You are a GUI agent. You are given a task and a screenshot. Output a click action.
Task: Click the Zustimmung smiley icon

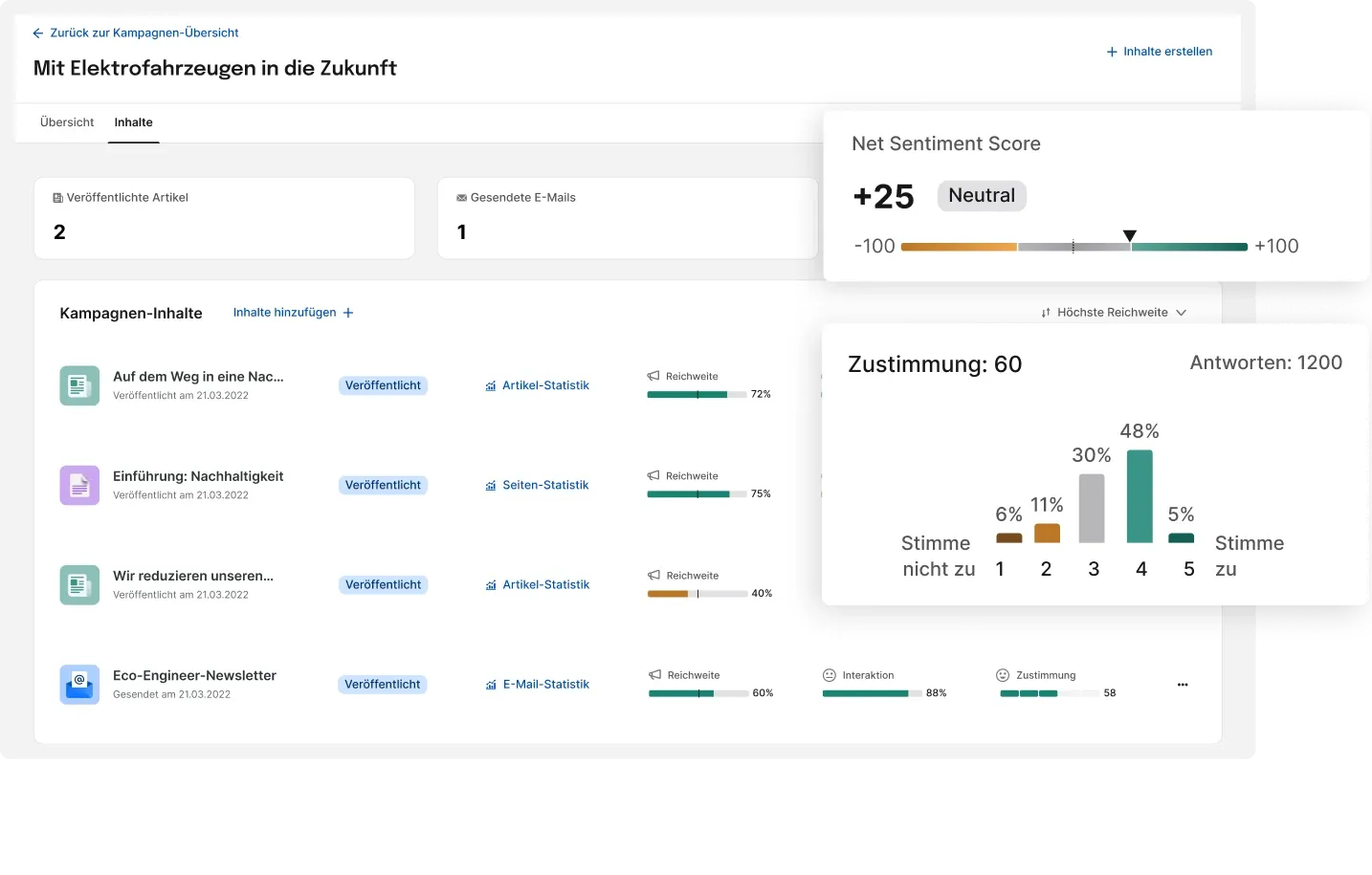[x=1002, y=674]
